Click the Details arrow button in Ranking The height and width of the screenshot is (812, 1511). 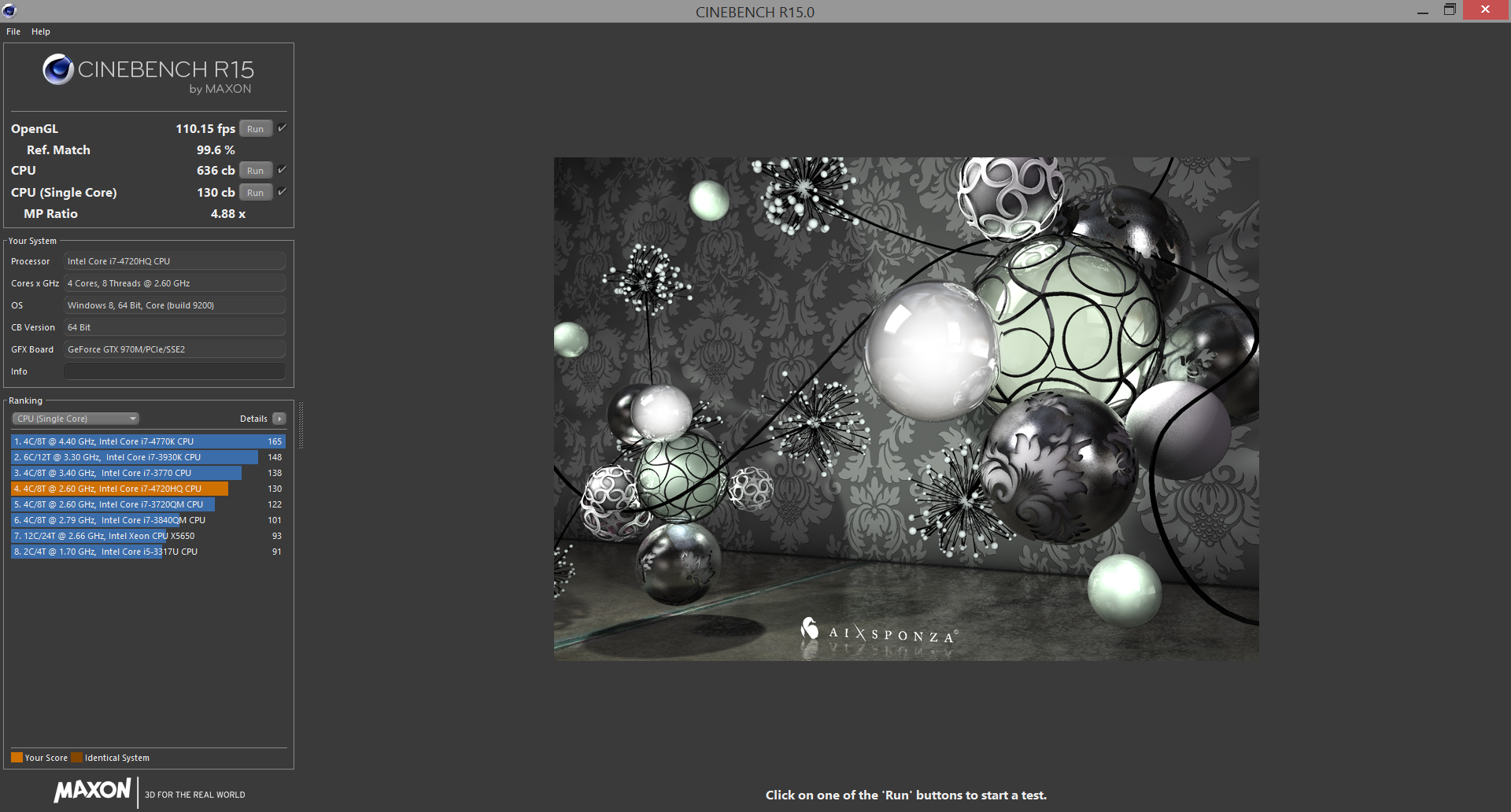point(279,419)
